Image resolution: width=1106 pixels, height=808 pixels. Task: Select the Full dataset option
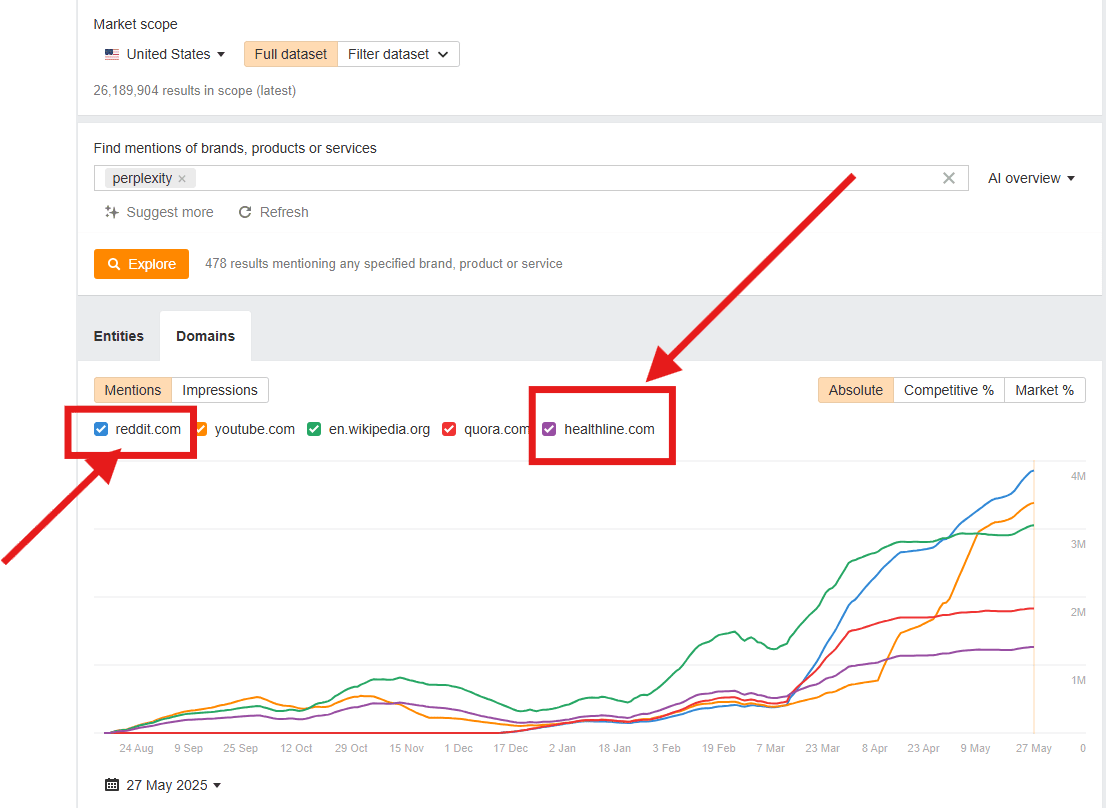coord(291,54)
